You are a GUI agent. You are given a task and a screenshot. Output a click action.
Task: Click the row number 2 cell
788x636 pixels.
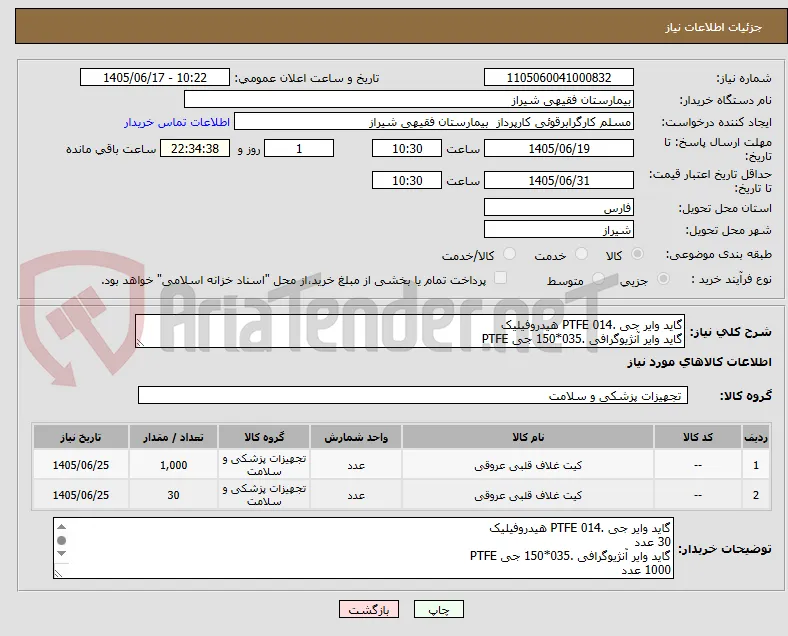[756, 495]
